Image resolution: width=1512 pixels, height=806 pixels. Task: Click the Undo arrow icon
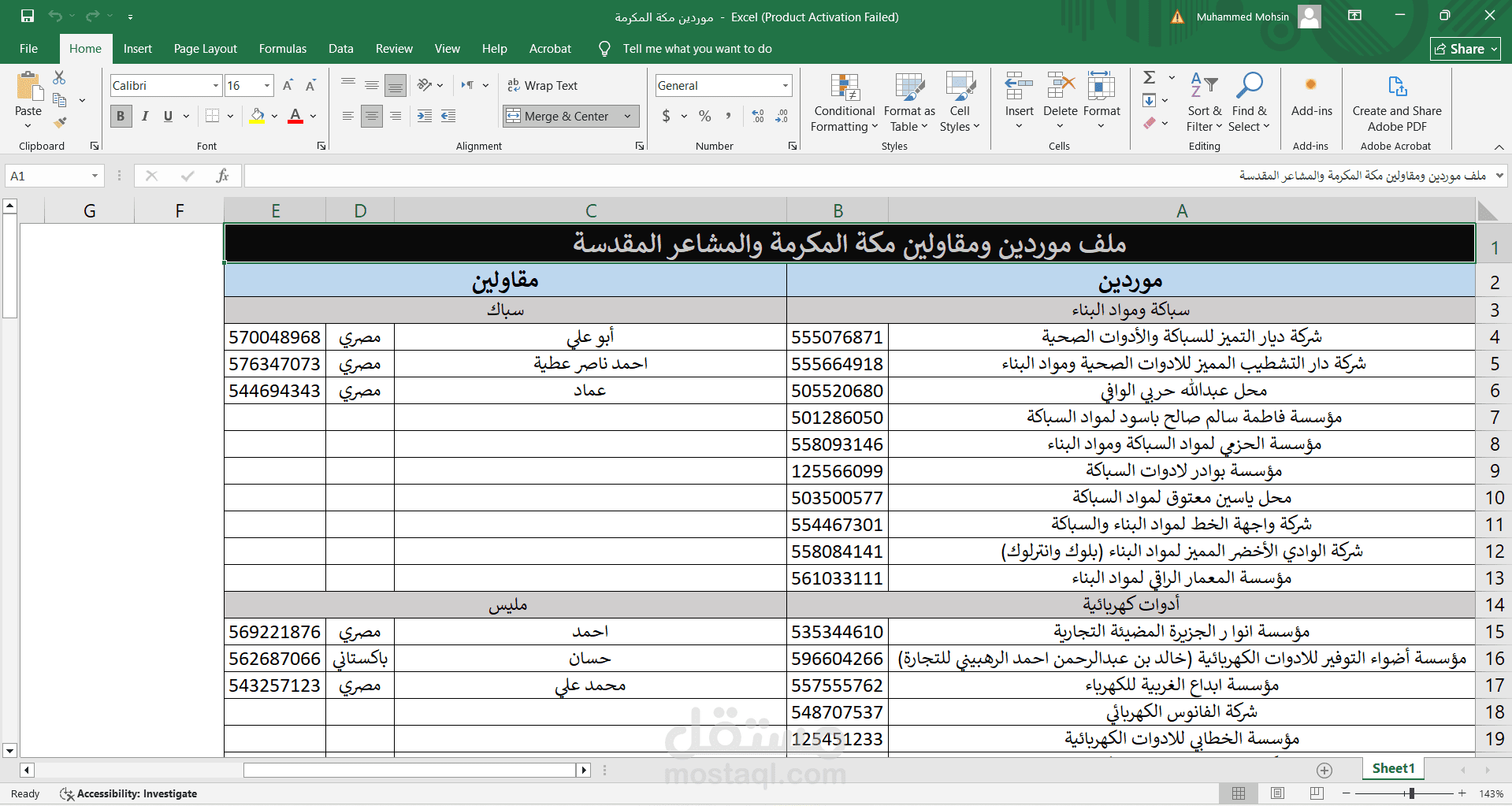pyautogui.click(x=55, y=16)
